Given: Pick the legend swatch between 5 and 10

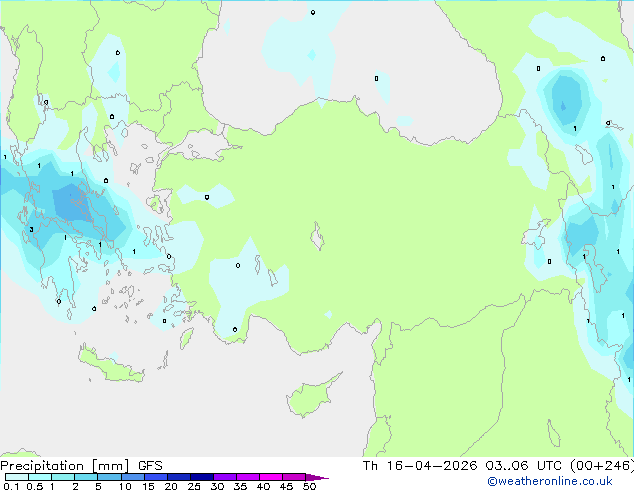Looking at the screenshot, I should point(109,477).
